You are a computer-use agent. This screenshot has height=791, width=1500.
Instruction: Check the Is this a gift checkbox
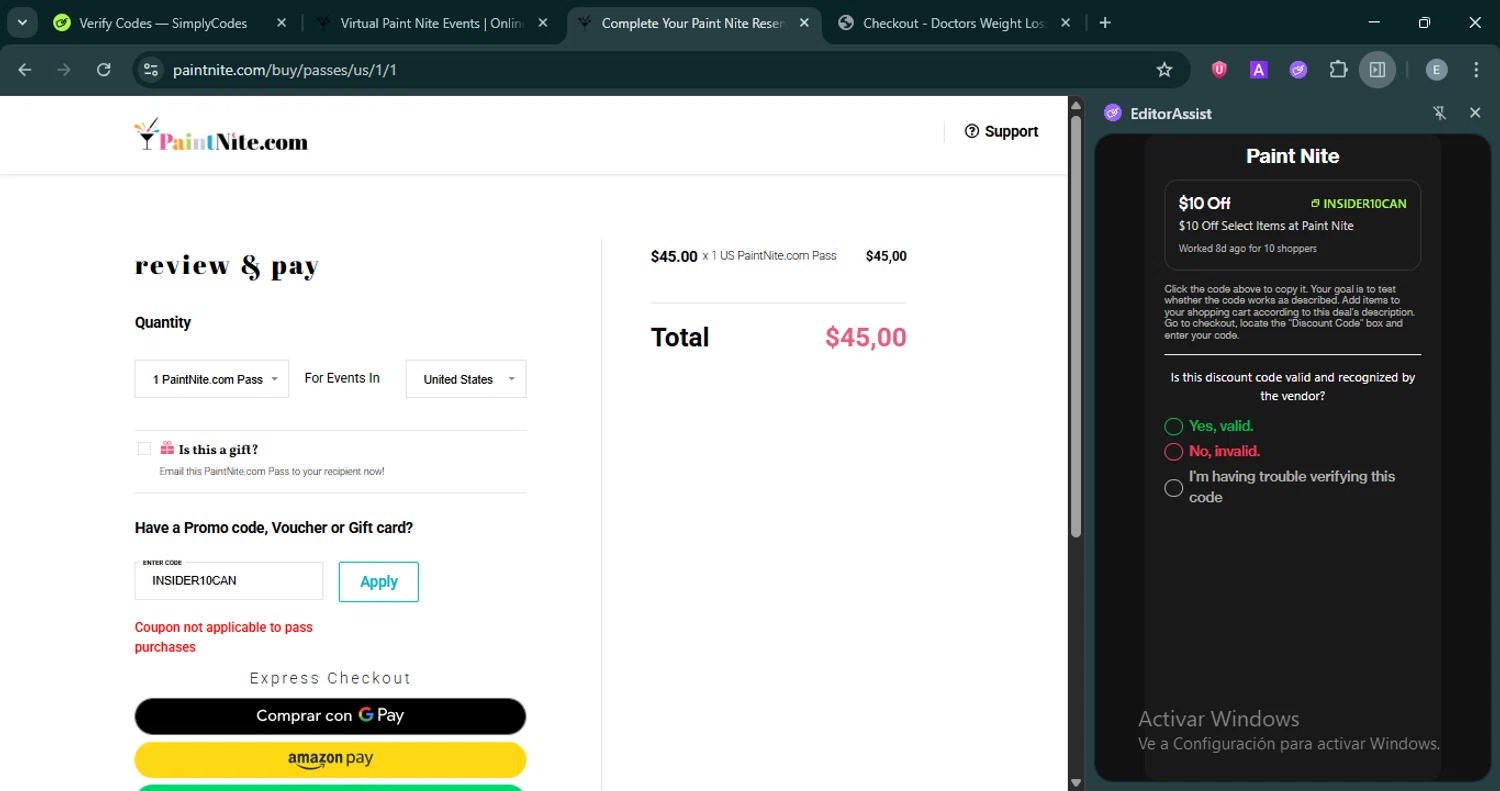(144, 449)
